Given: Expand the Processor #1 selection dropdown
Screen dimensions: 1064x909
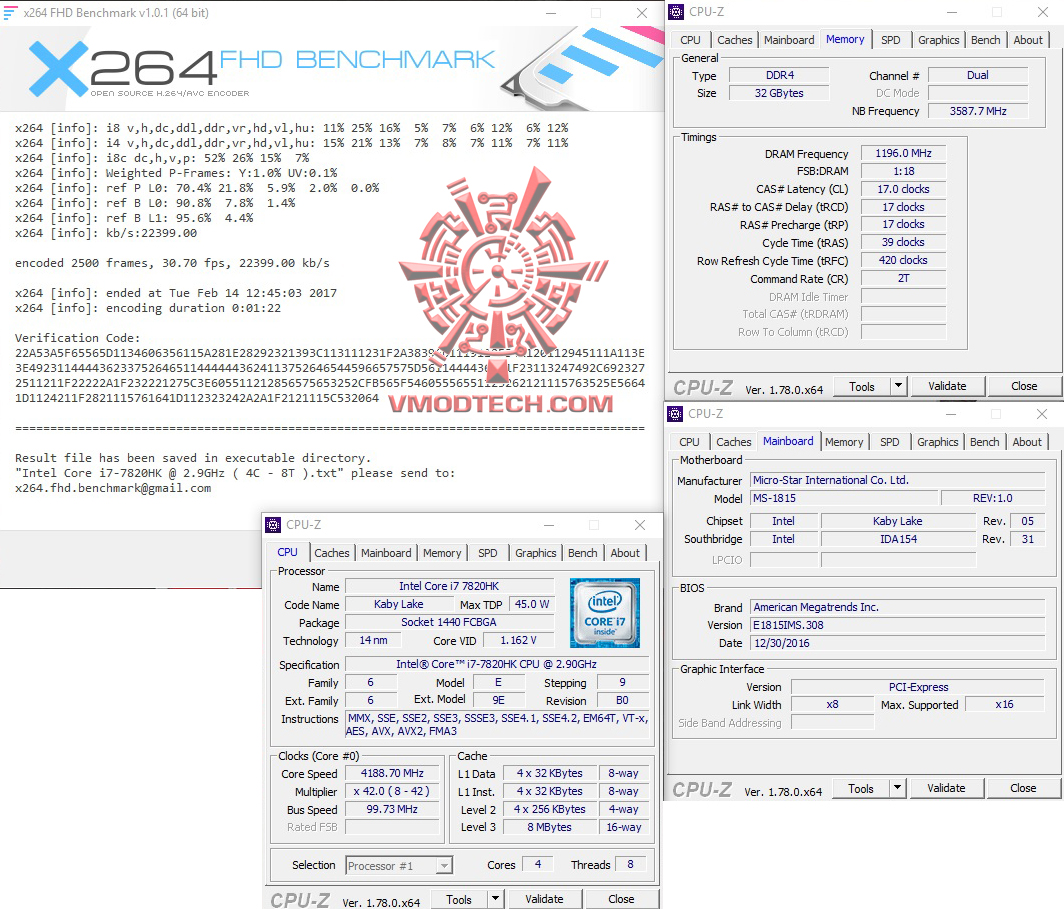Looking at the screenshot, I should (444, 866).
